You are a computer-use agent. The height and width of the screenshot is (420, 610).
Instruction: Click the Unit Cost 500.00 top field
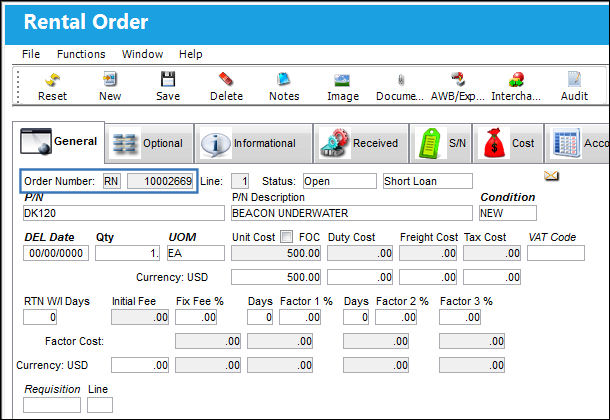point(276,253)
